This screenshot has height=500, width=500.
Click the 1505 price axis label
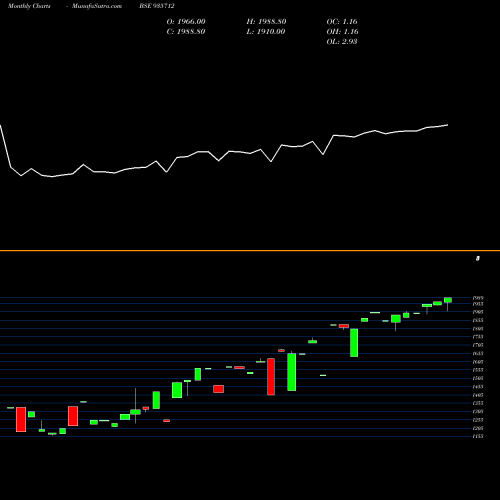(478, 378)
